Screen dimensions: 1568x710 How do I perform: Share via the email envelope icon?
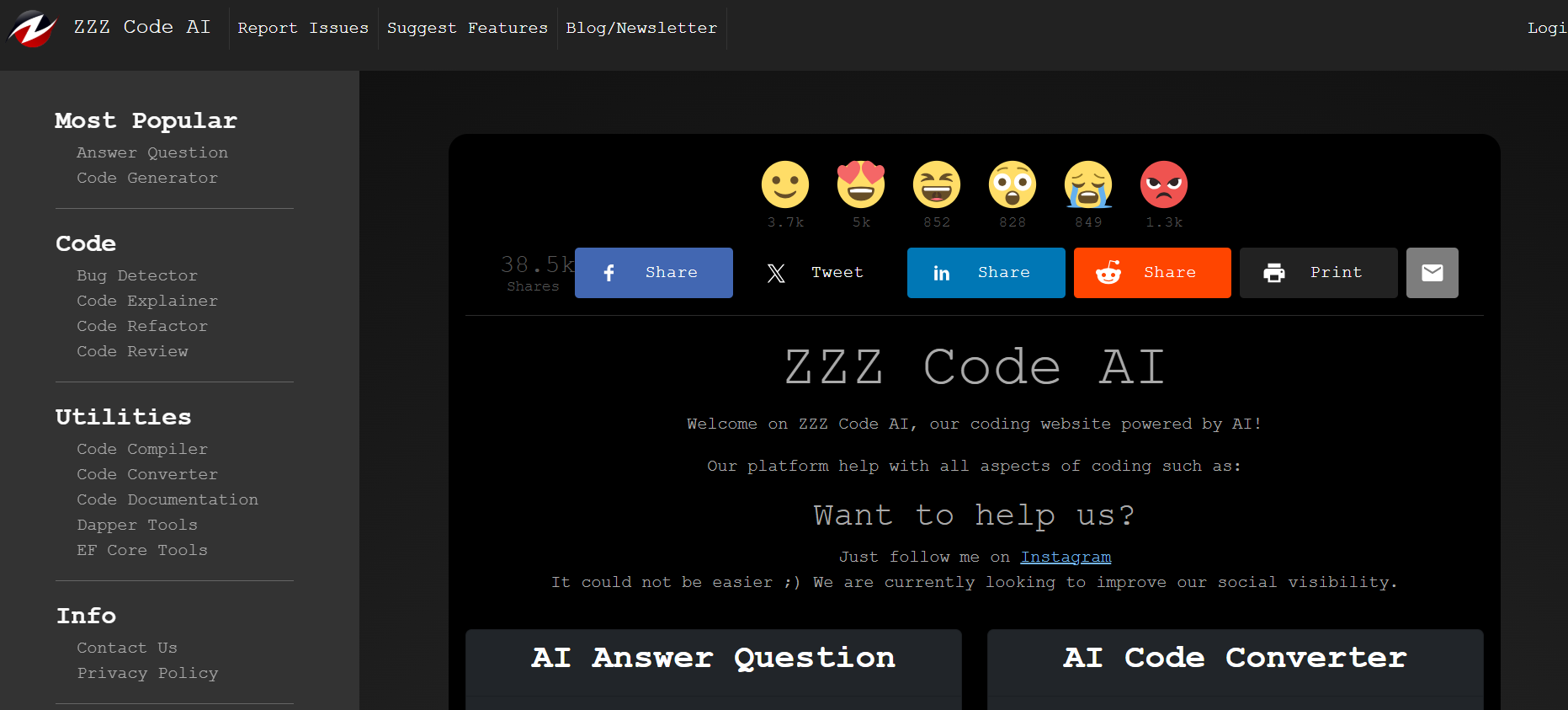click(1432, 273)
